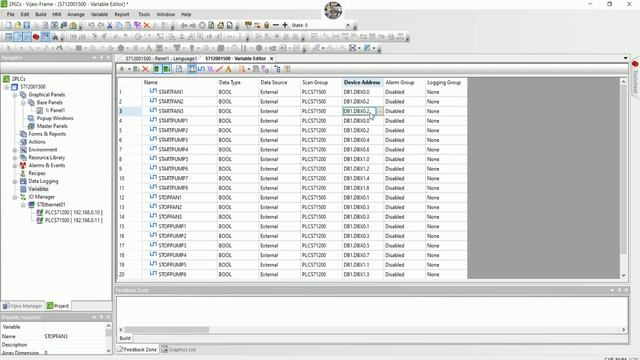The image size is (640, 360).
Task: Click the New project icon
Action: tap(8, 25)
